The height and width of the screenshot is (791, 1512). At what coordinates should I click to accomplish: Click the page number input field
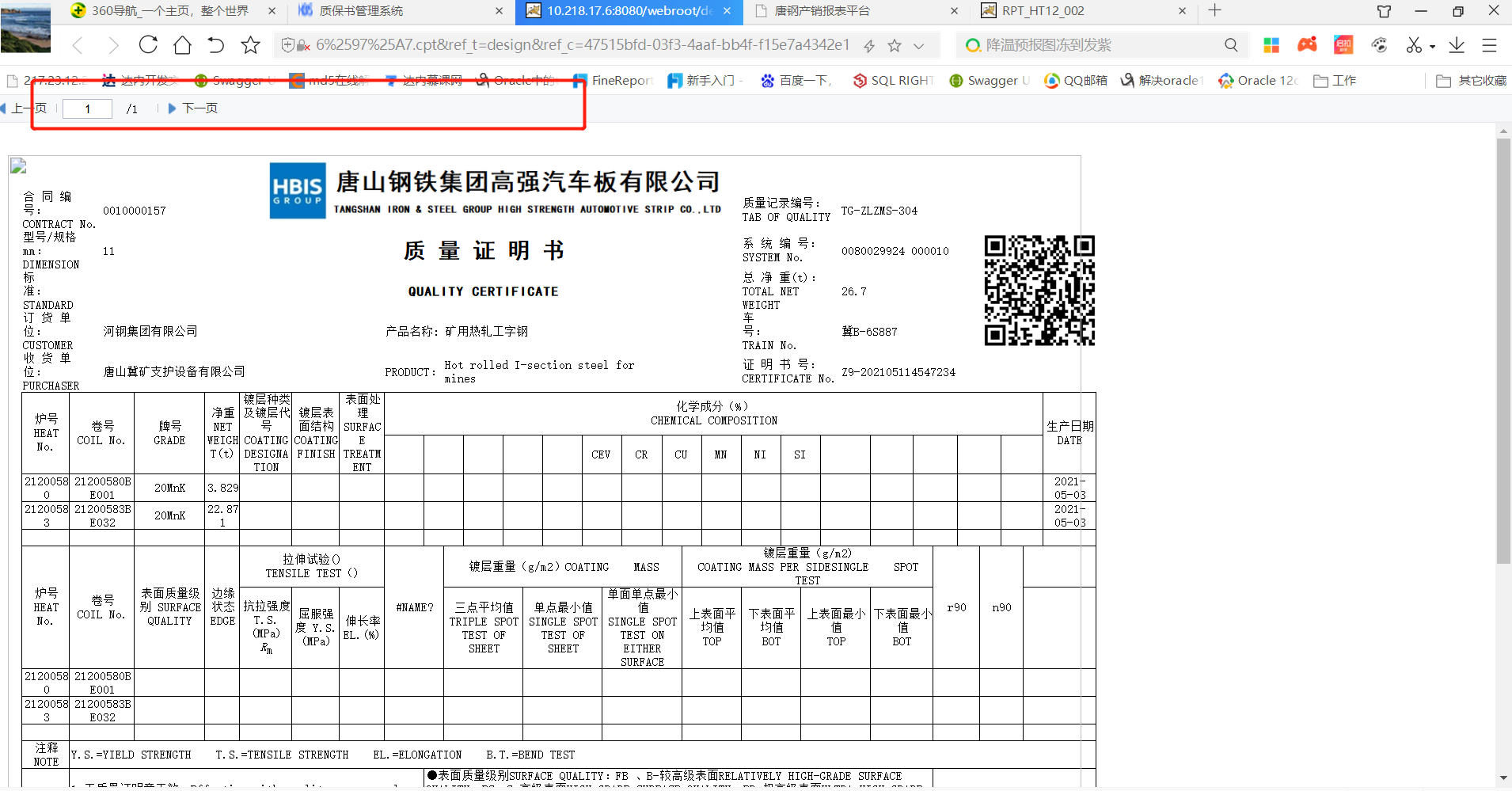click(x=87, y=109)
